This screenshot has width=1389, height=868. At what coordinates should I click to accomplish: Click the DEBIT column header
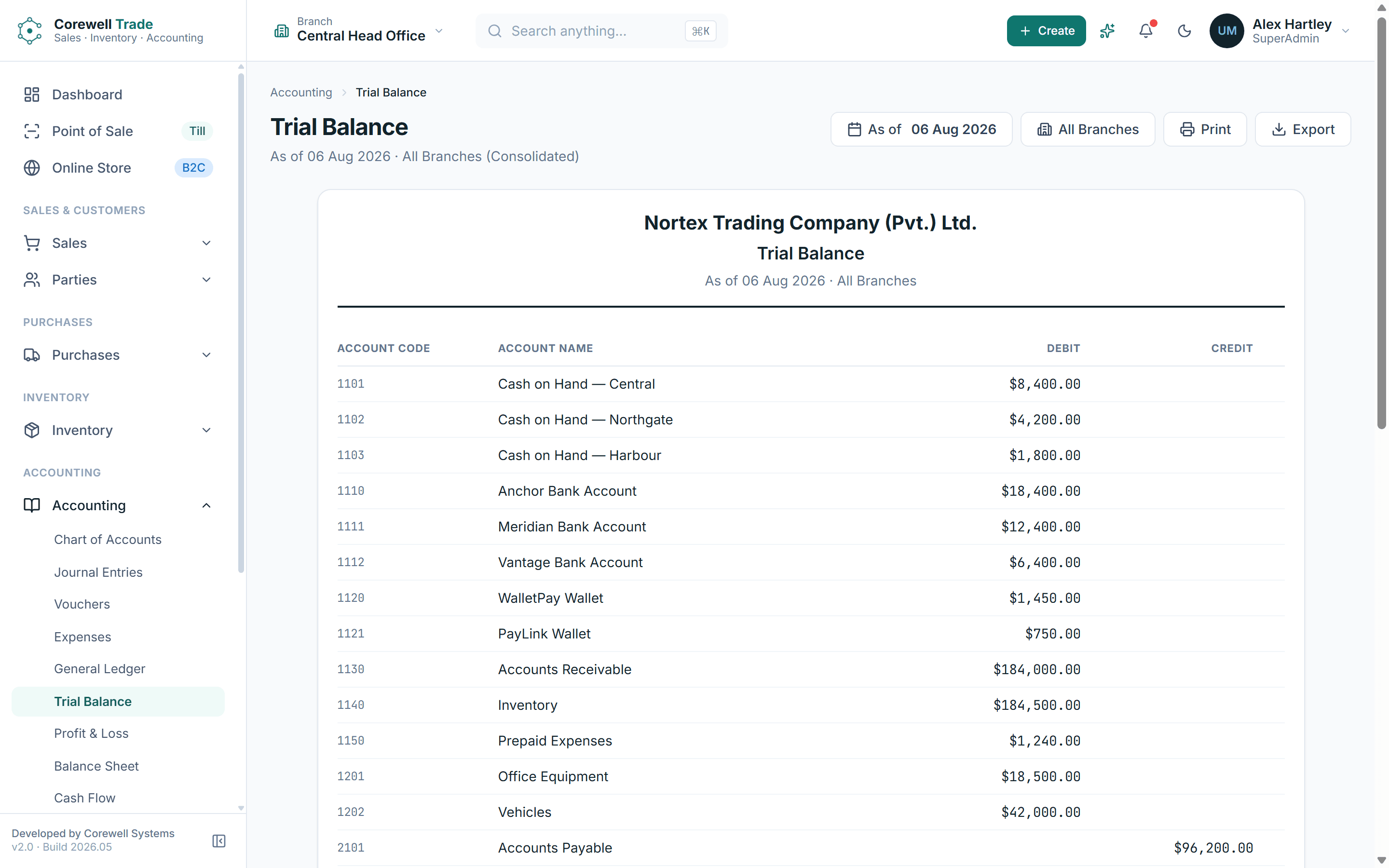pos(1063,348)
